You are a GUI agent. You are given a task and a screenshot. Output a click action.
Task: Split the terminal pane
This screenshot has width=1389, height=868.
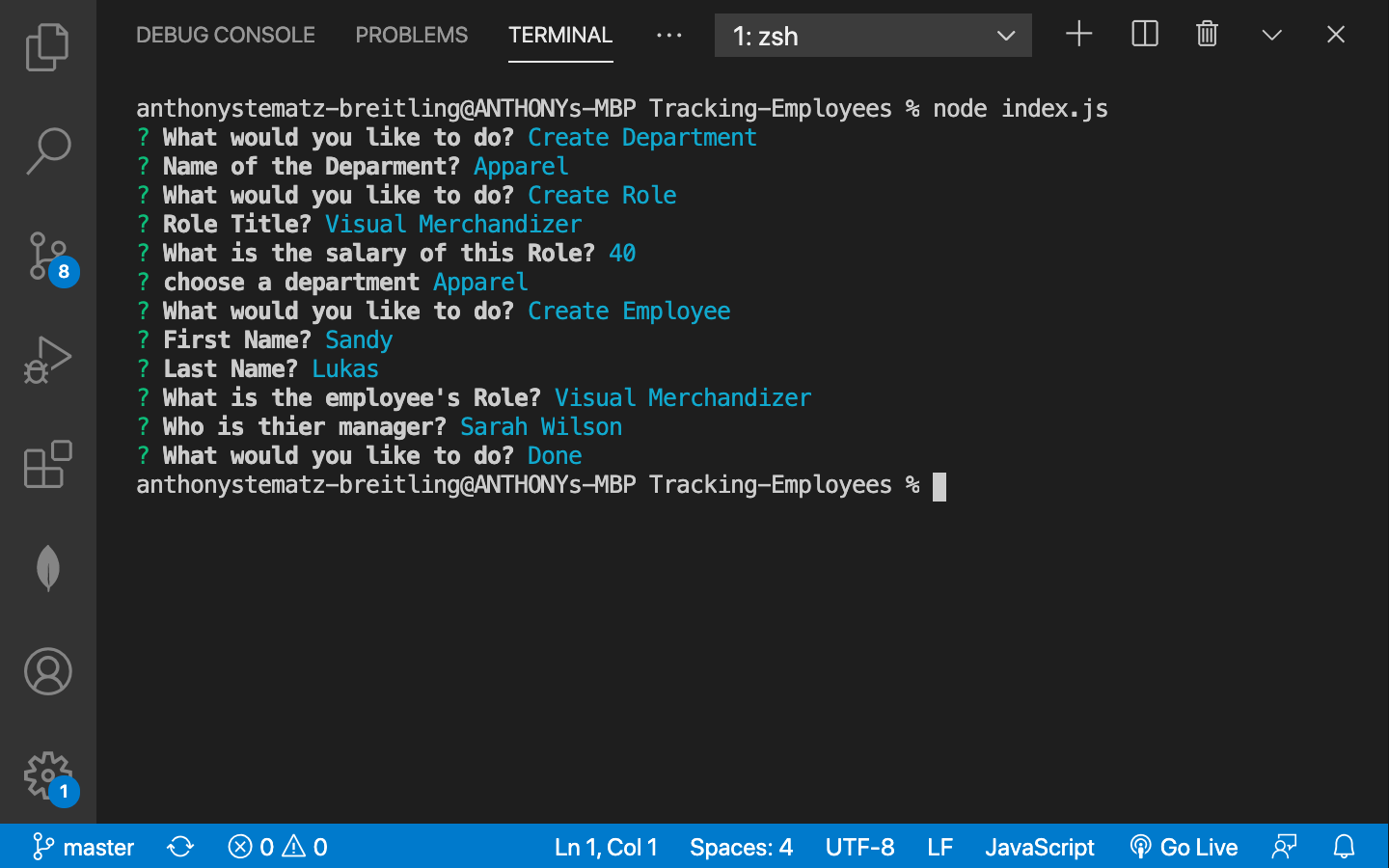click(x=1144, y=35)
